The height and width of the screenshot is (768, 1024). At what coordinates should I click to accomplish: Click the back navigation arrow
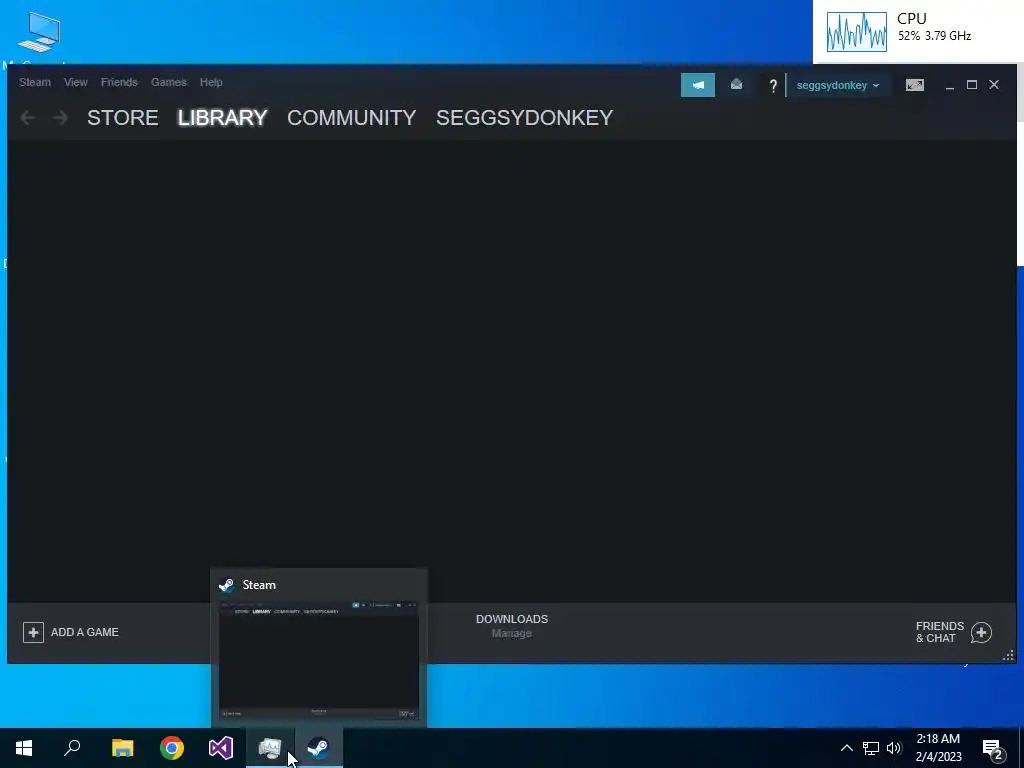tap(27, 118)
